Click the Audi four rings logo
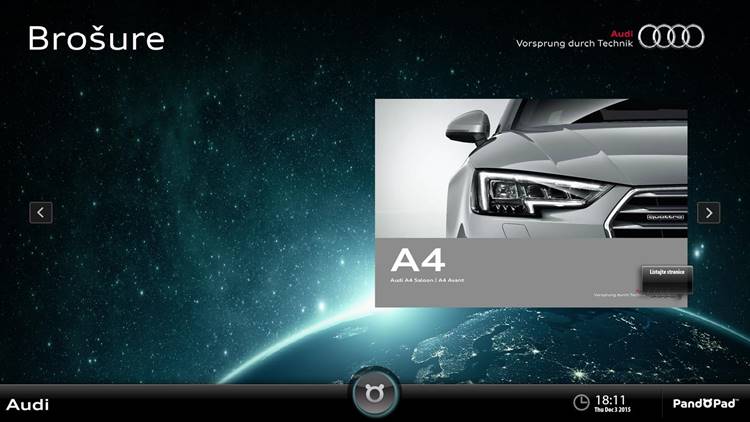 [671, 37]
